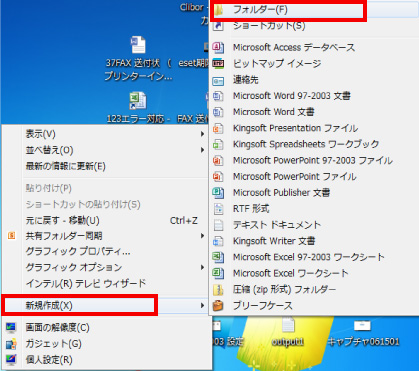Click the ガジェット(G) icon
Screen dimensions: 419x371
[11, 344]
